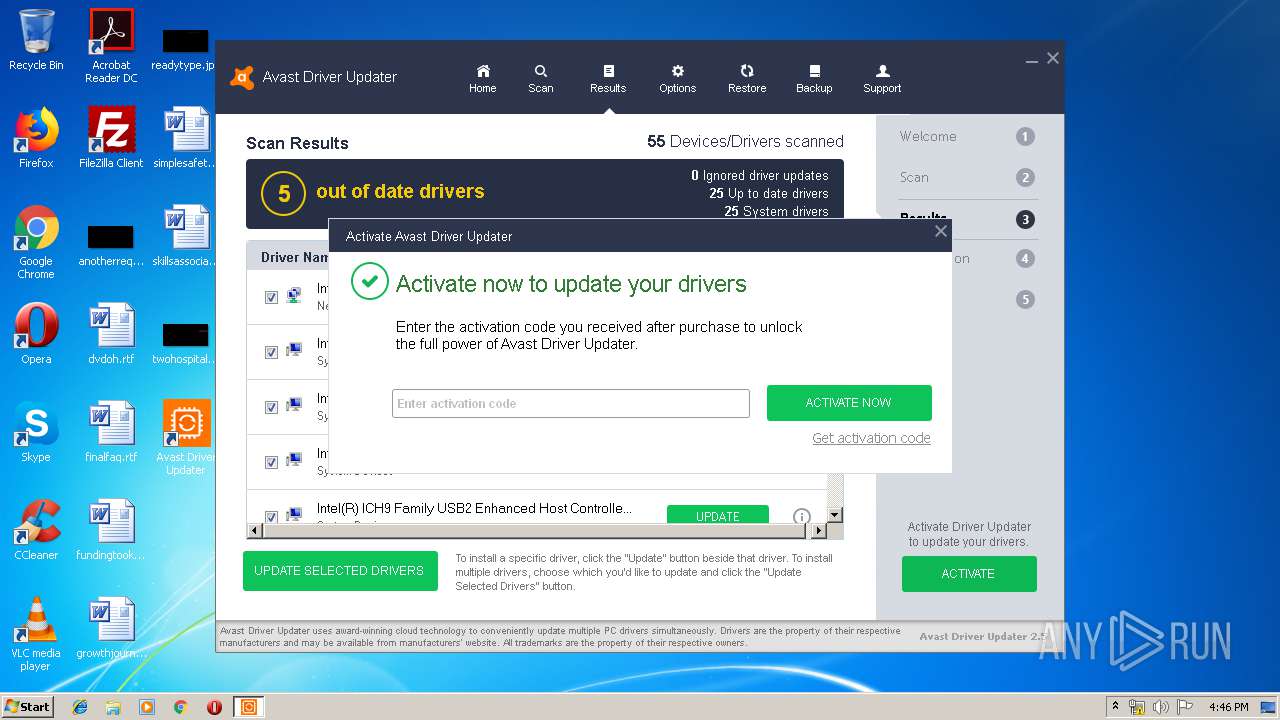The width and height of the screenshot is (1280, 720).
Task: Select the growthjourn document icon
Action: pyautogui.click(x=111, y=628)
